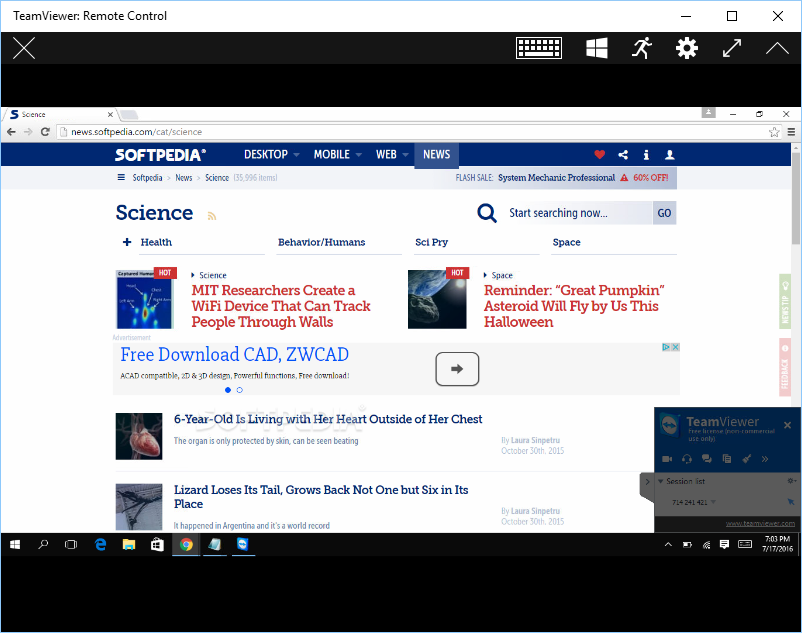
Task: Open the user account icon
Action: coord(669,154)
